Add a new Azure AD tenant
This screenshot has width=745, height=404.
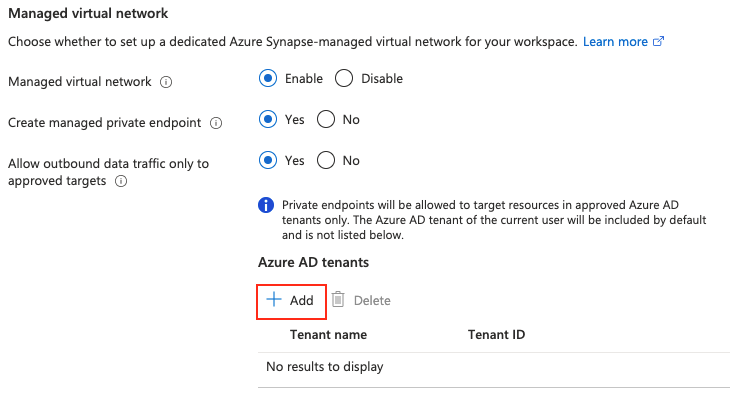pos(291,301)
